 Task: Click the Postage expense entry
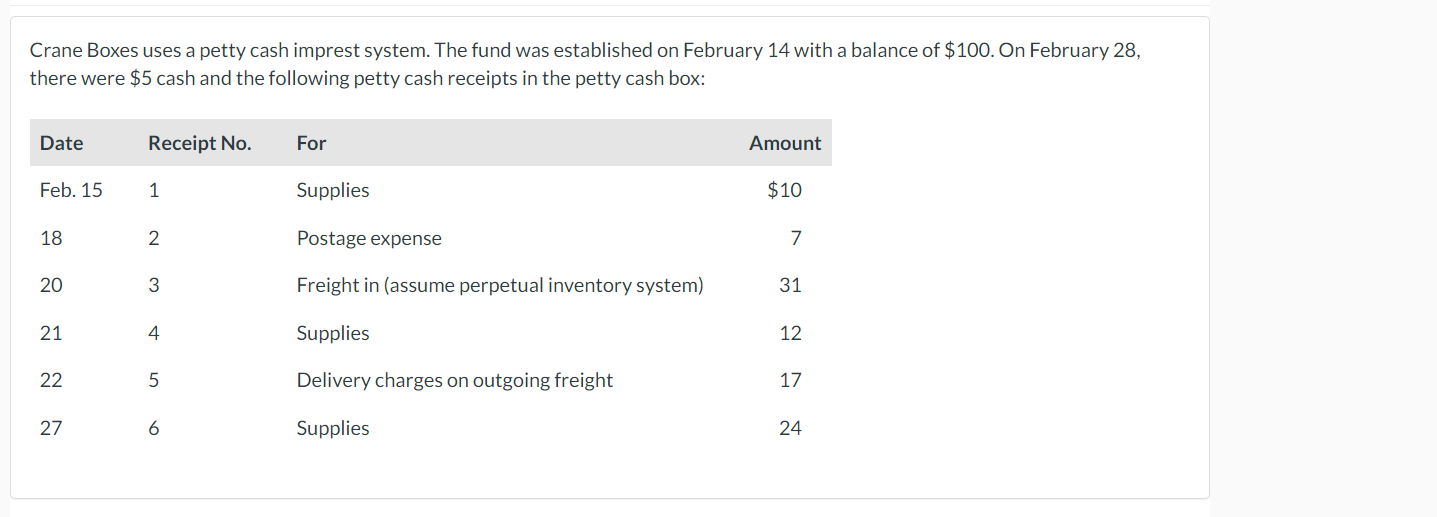[369, 238]
